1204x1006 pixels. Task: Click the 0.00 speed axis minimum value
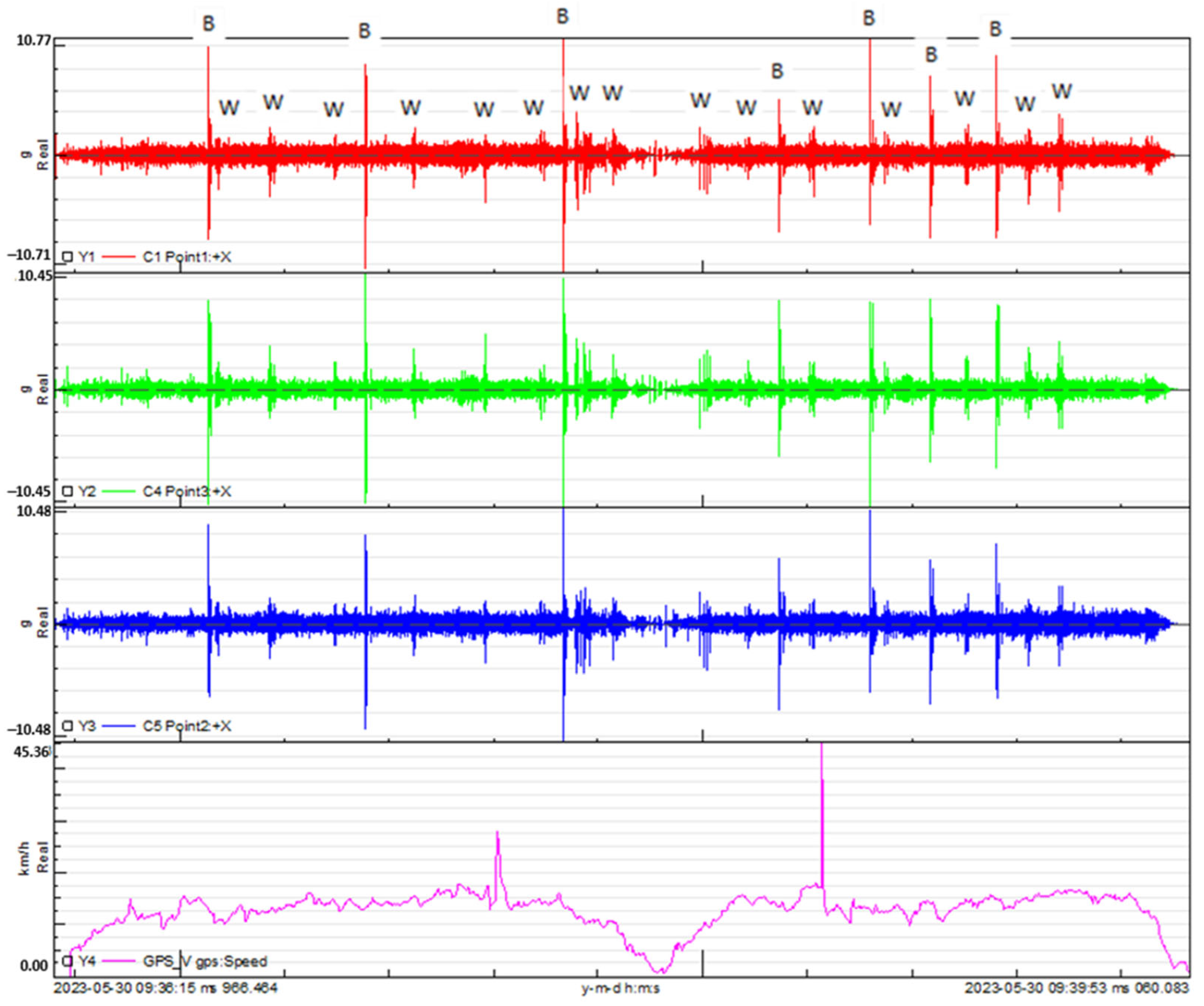pyautogui.click(x=34, y=966)
